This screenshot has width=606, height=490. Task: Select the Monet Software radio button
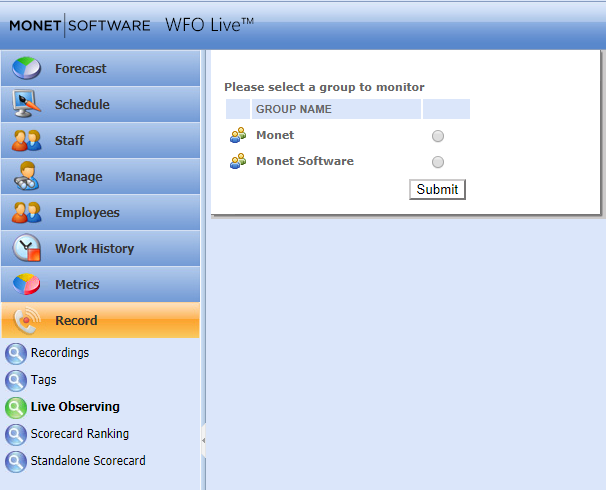438,162
